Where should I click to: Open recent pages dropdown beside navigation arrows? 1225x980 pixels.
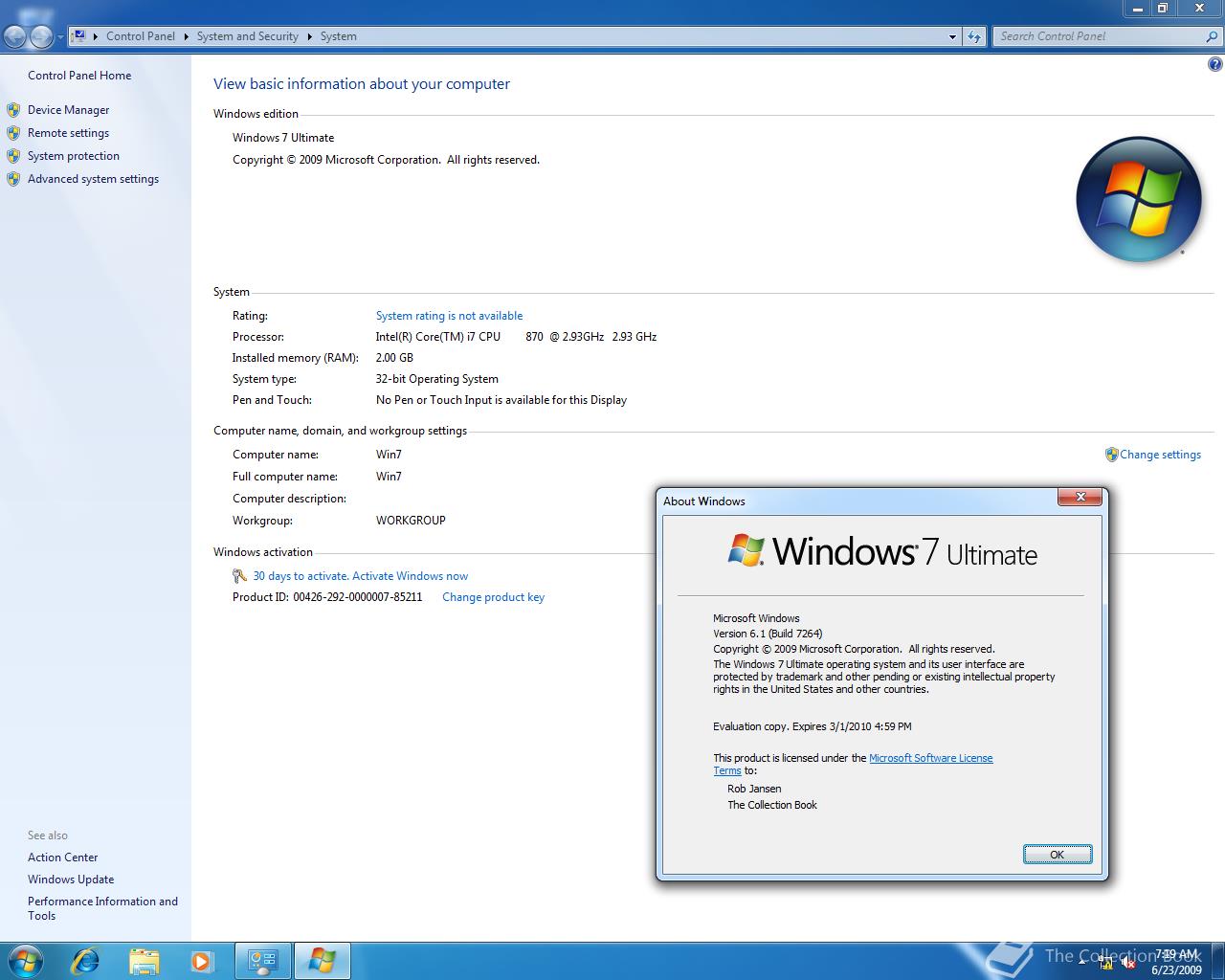click(60, 37)
